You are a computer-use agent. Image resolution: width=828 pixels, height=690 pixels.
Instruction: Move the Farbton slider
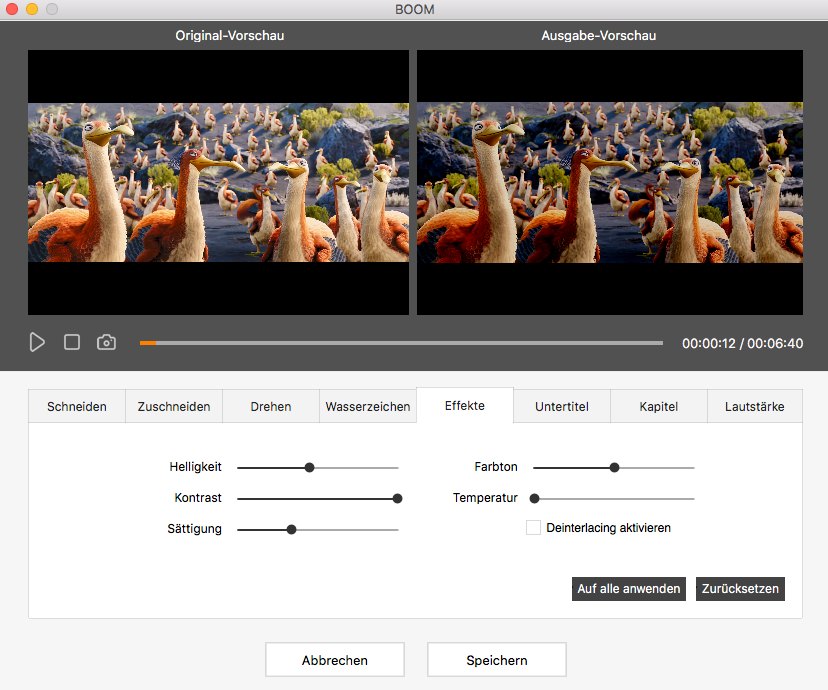(x=614, y=467)
